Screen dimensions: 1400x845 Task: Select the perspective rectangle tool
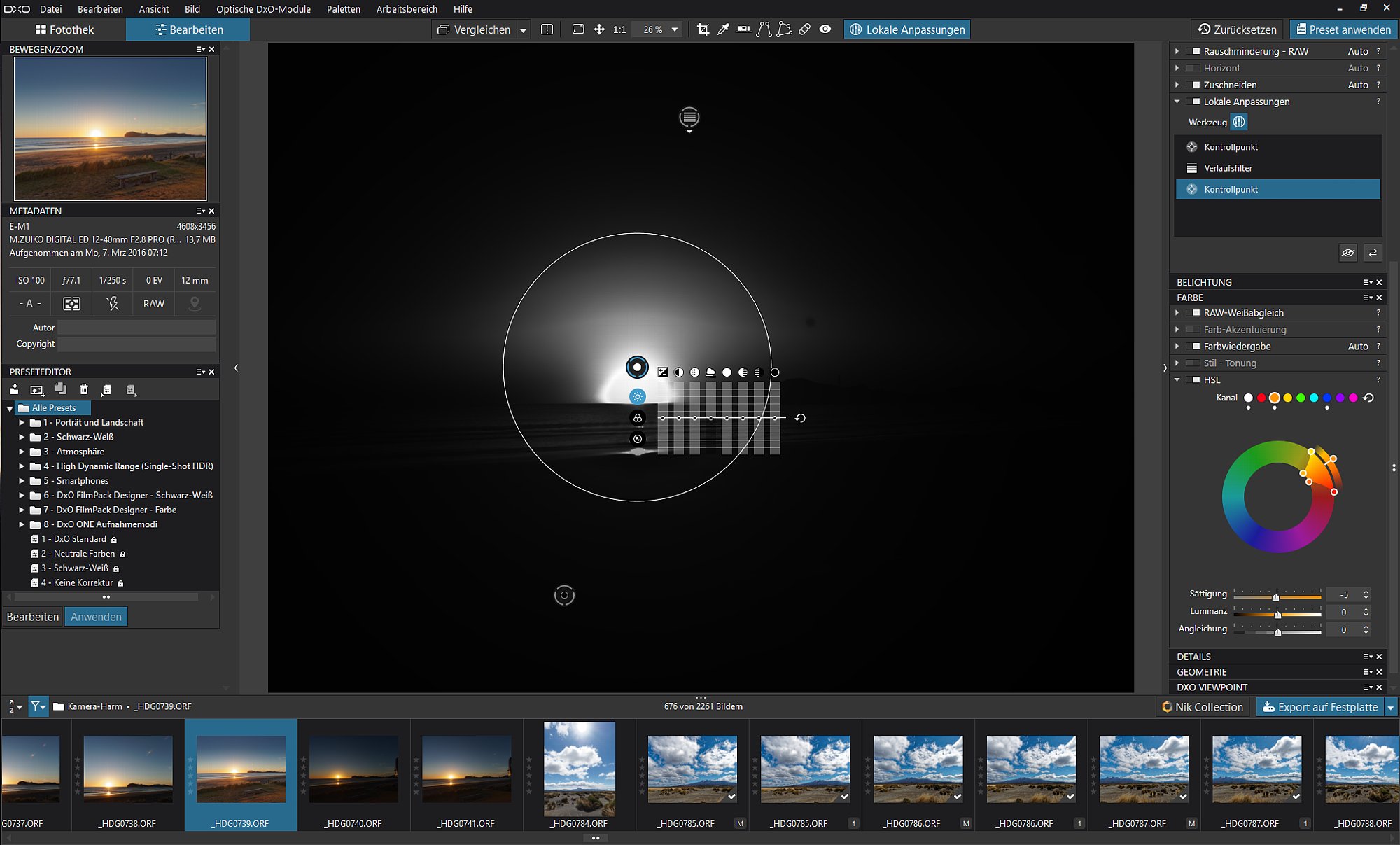point(785,29)
